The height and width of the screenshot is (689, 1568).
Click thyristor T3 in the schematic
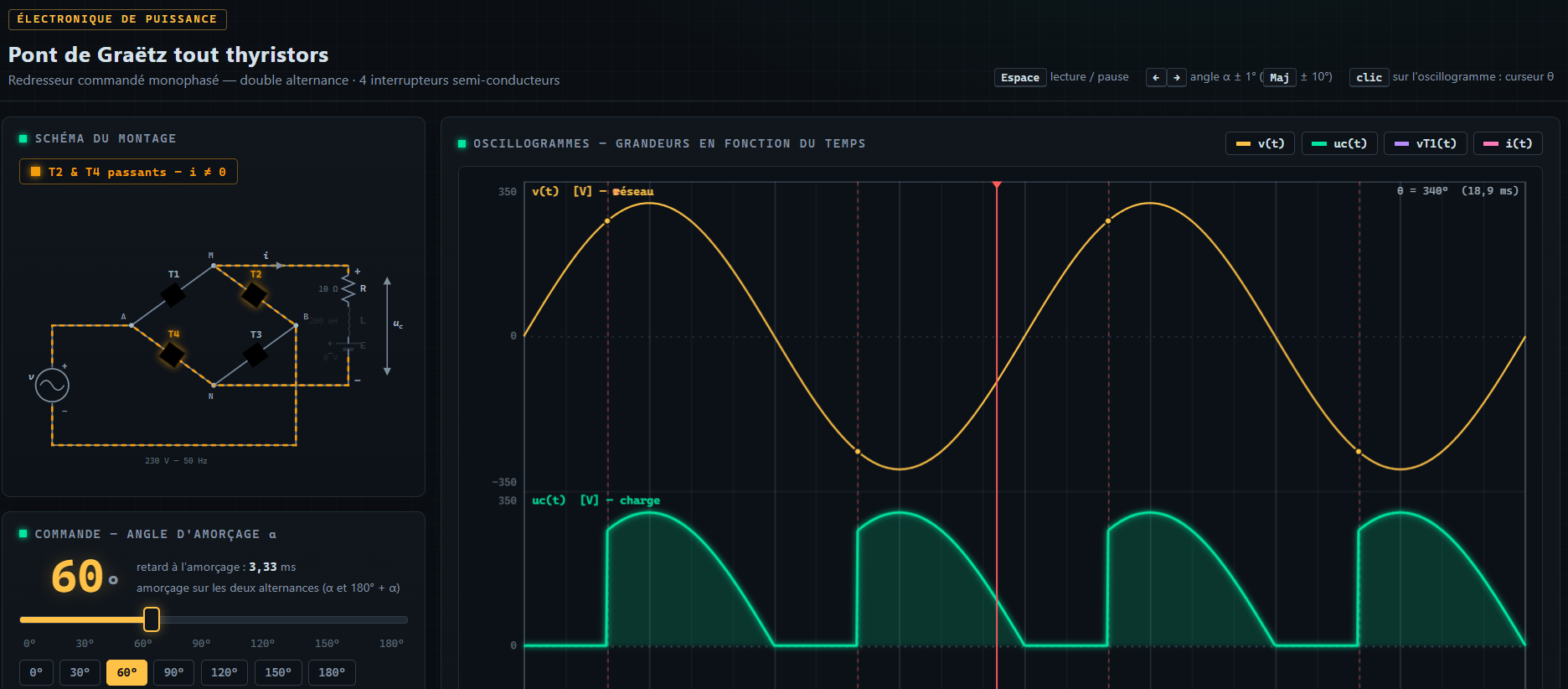(255, 355)
